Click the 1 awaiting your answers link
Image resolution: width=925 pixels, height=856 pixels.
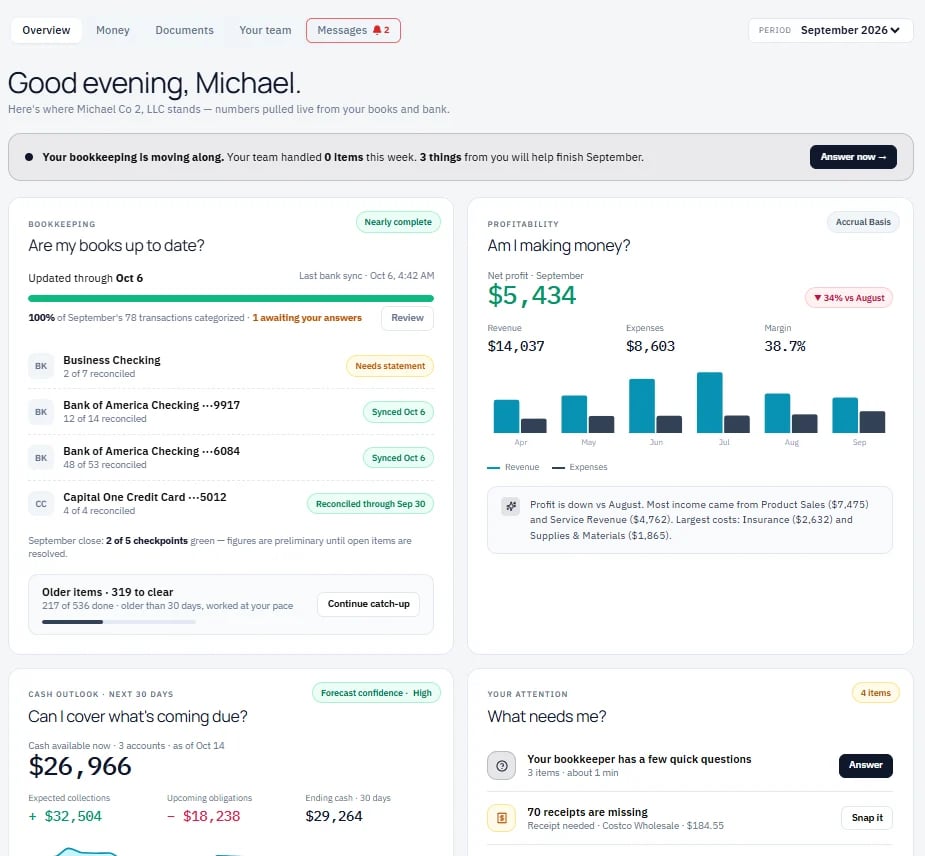(x=307, y=318)
